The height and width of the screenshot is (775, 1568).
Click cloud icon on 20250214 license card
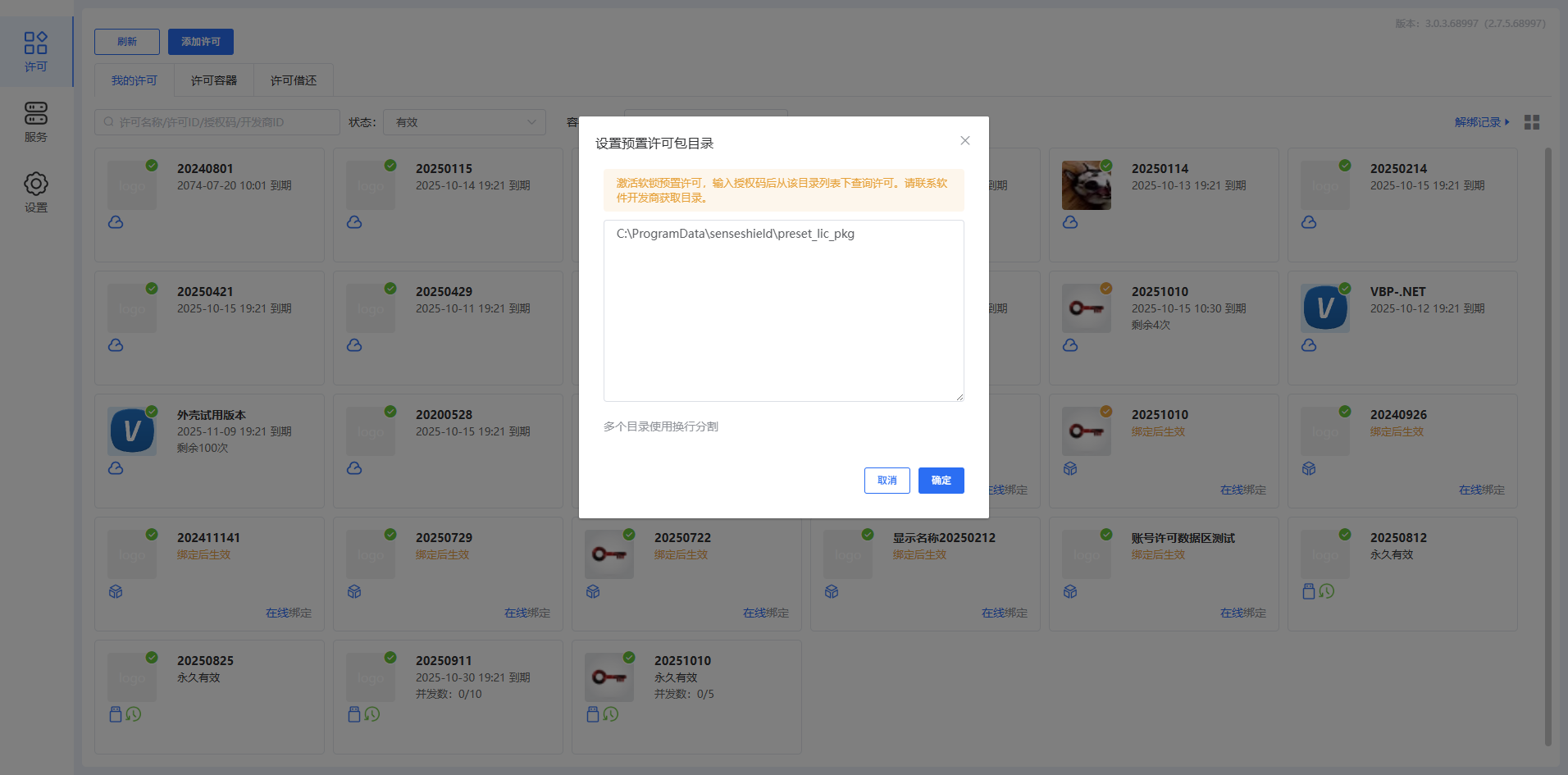click(x=1309, y=222)
